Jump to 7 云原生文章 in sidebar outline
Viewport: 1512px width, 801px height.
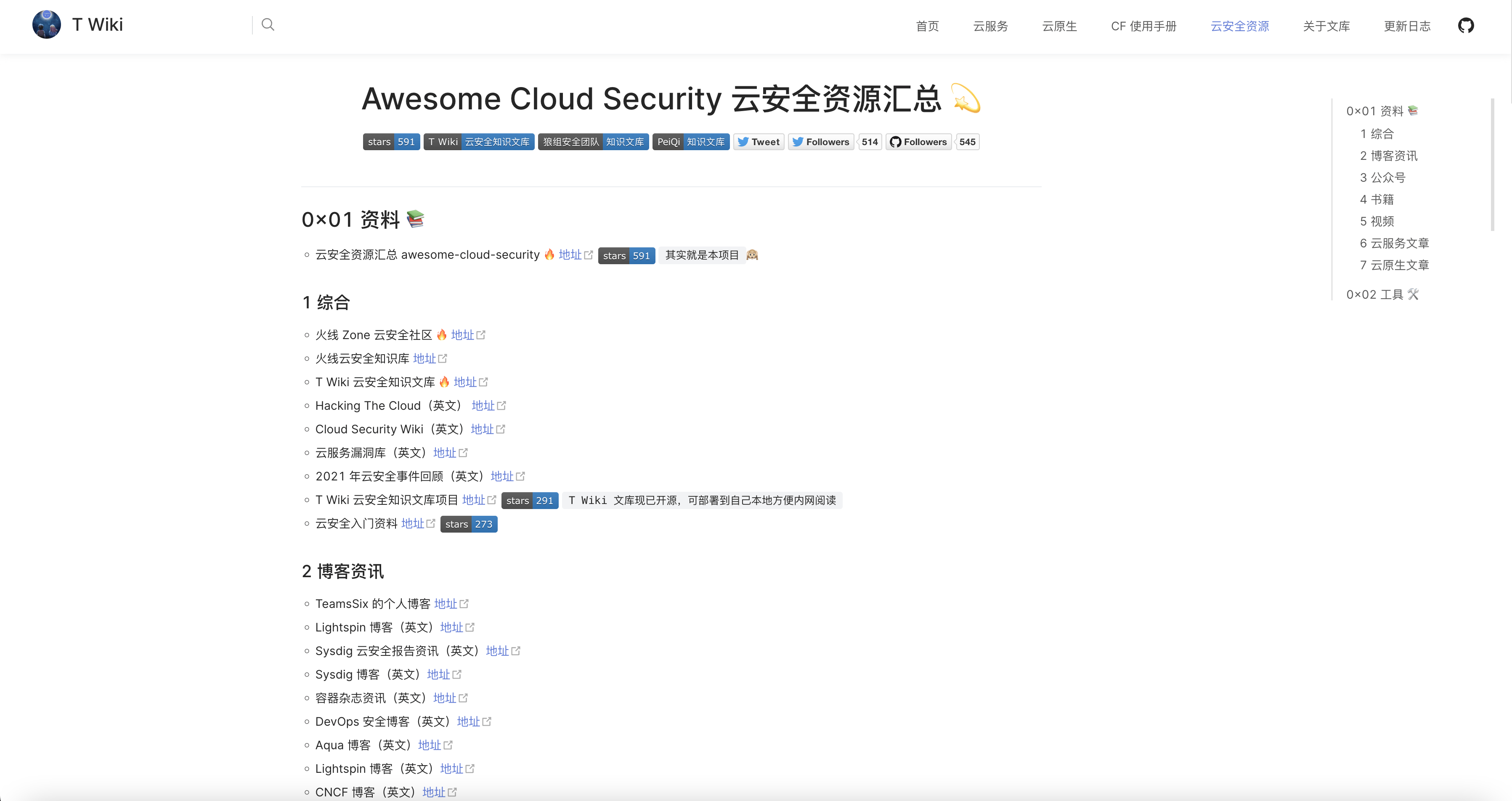click(1394, 265)
